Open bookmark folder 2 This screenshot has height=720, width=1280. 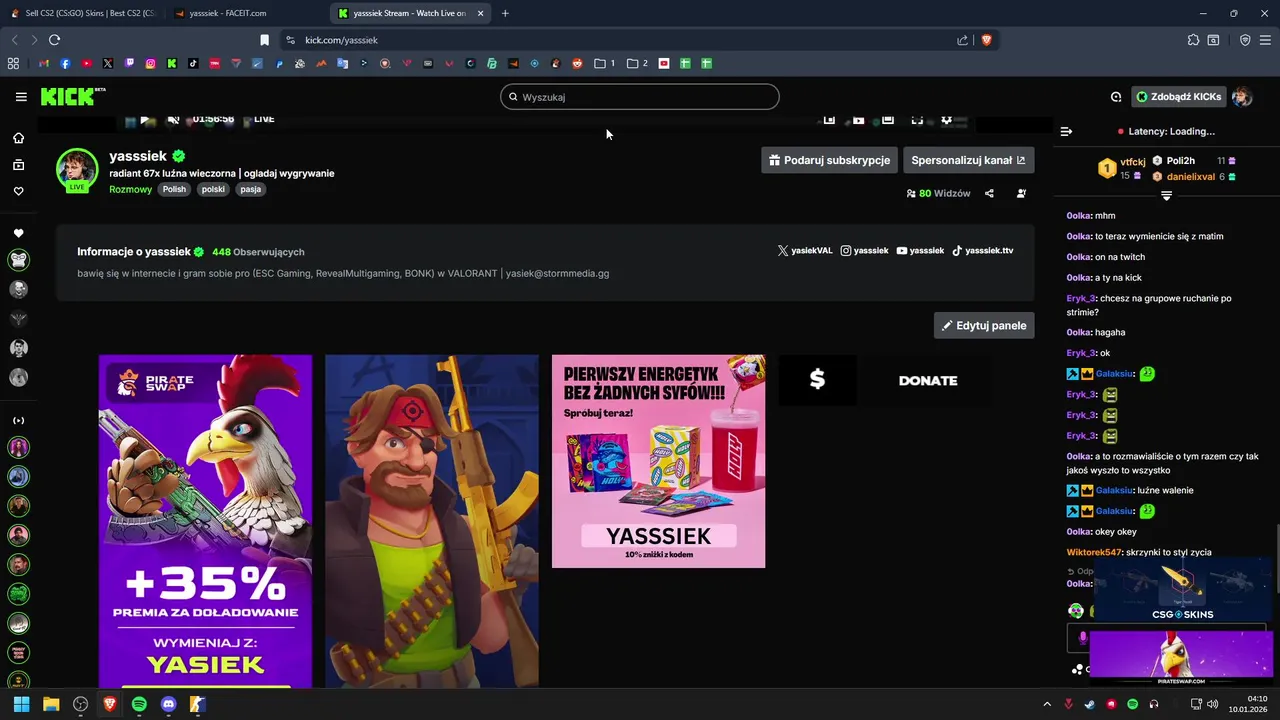click(x=637, y=63)
